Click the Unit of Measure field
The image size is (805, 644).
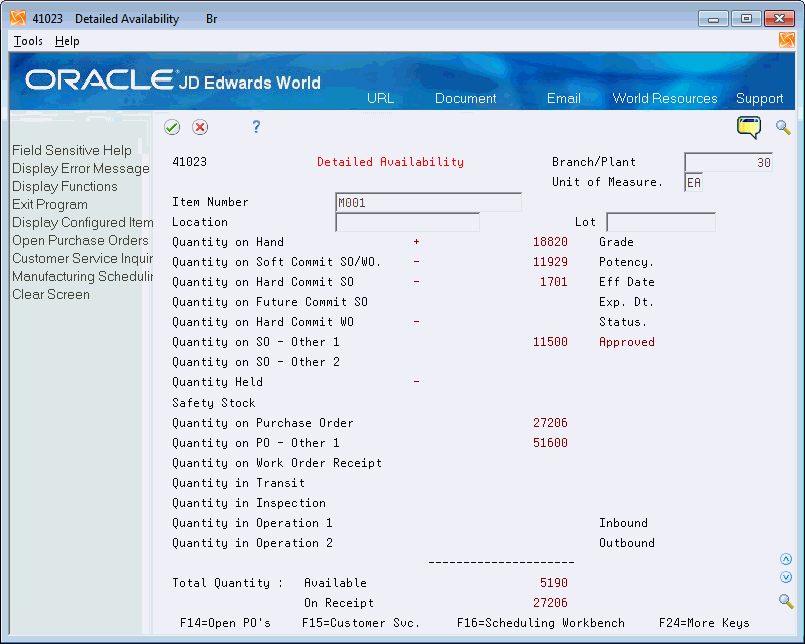[693, 182]
